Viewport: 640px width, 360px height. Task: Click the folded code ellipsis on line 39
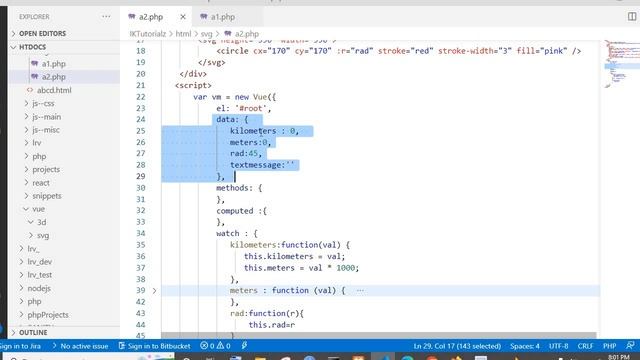[360, 291]
